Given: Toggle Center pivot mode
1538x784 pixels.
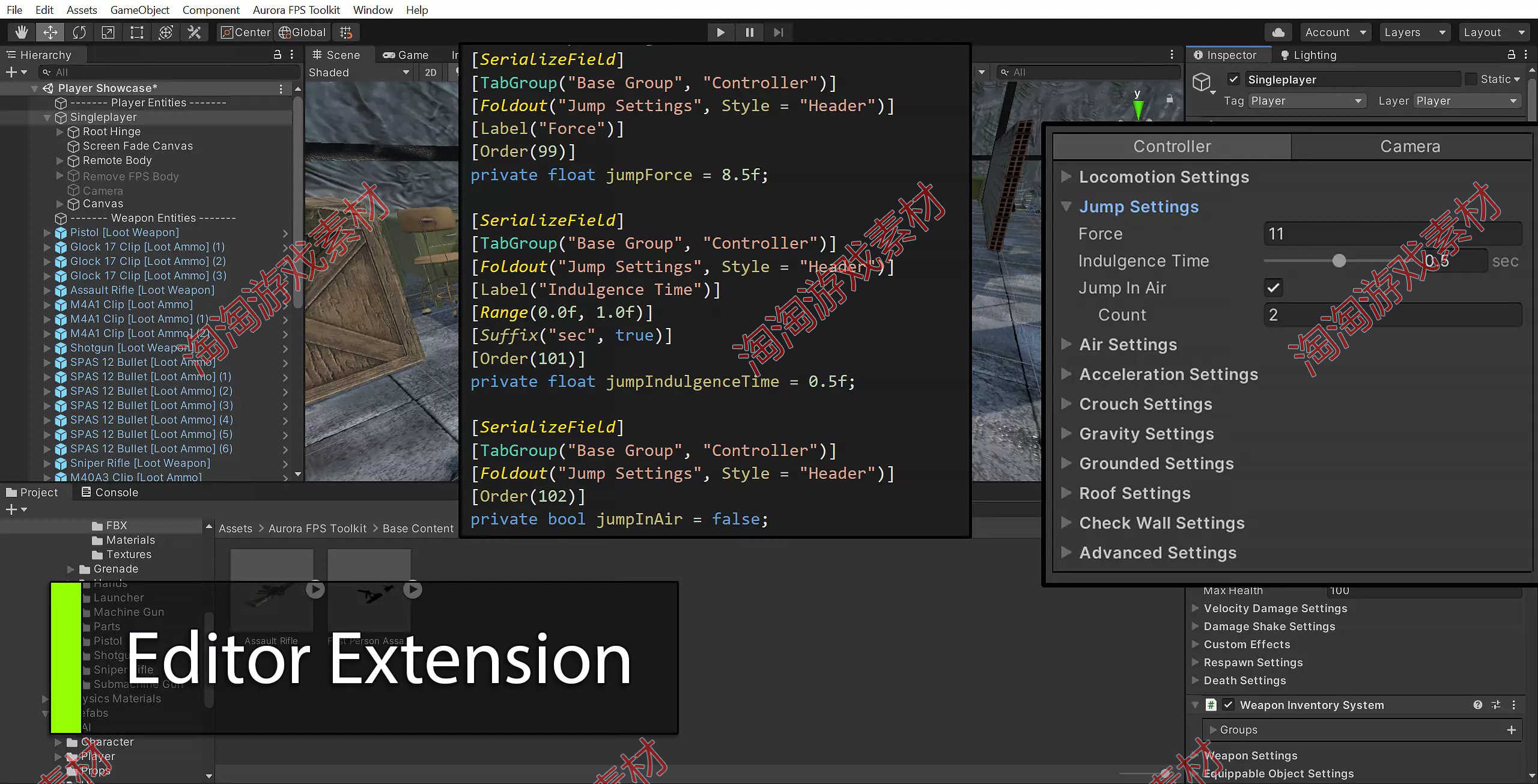Looking at the screenshot, I should (245, 32).
